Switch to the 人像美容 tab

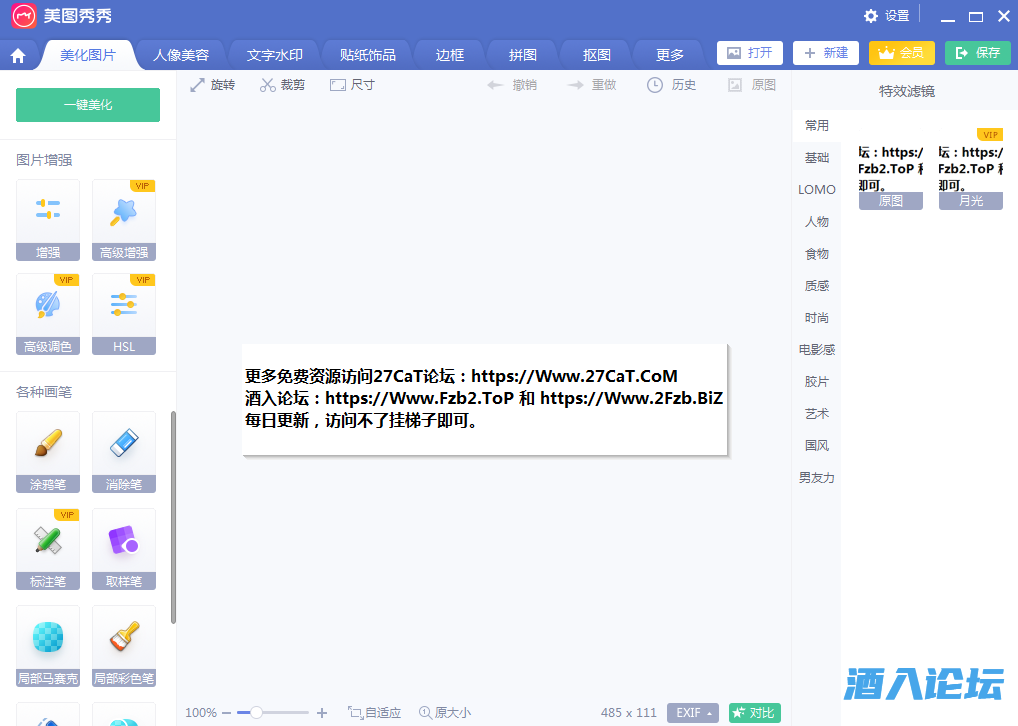tap(181, 55)
